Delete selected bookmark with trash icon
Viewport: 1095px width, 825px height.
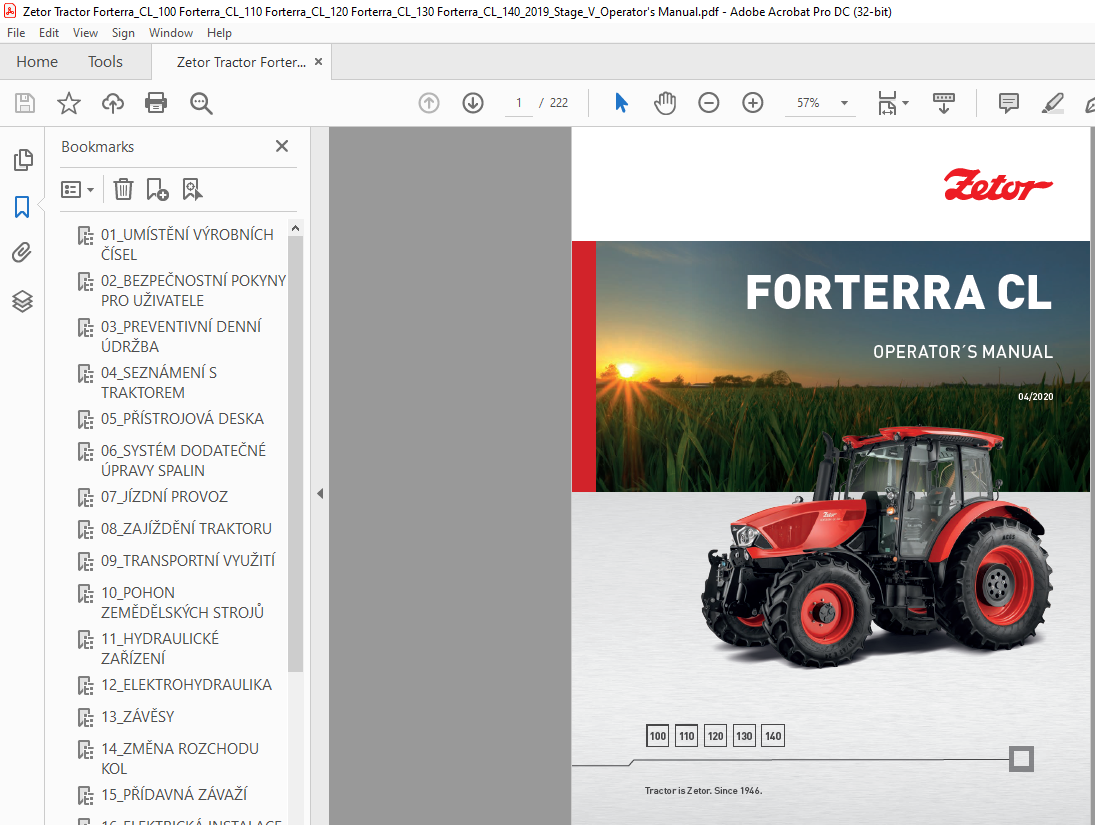123,189
